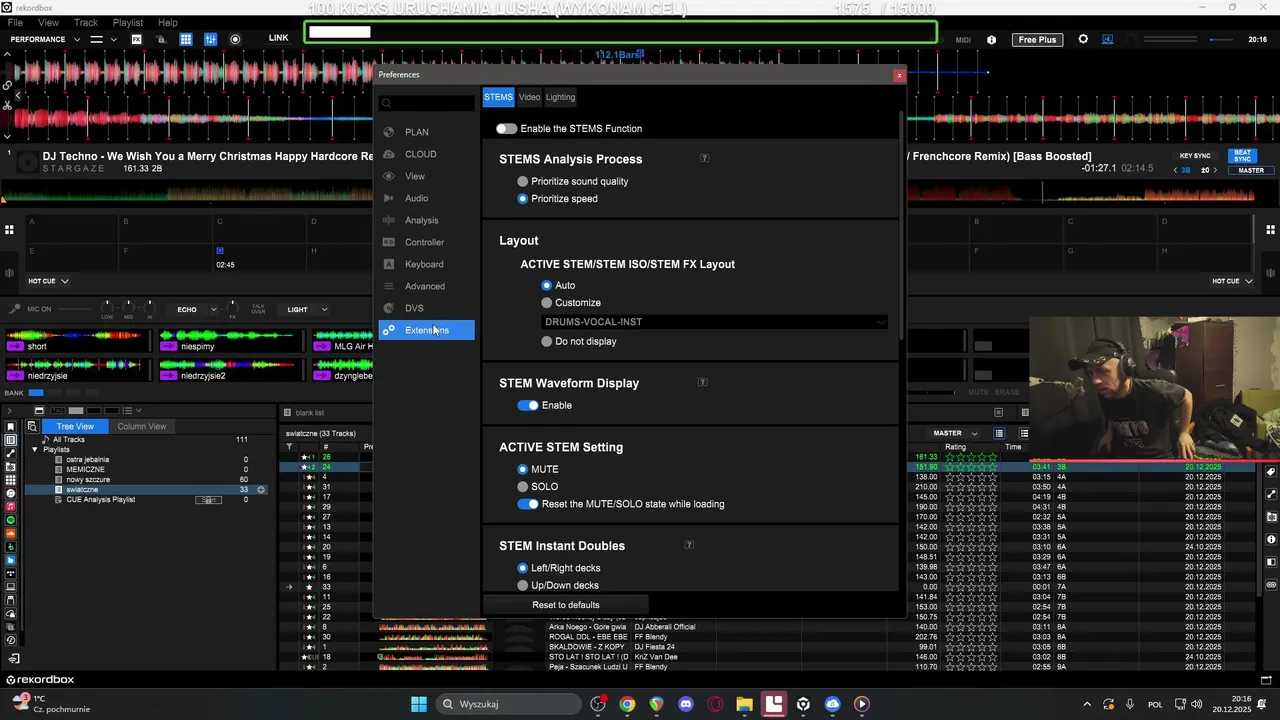Select SOLO radio under ACTIVE STEM Setting

pyautogui.click(x=522, y=486)
